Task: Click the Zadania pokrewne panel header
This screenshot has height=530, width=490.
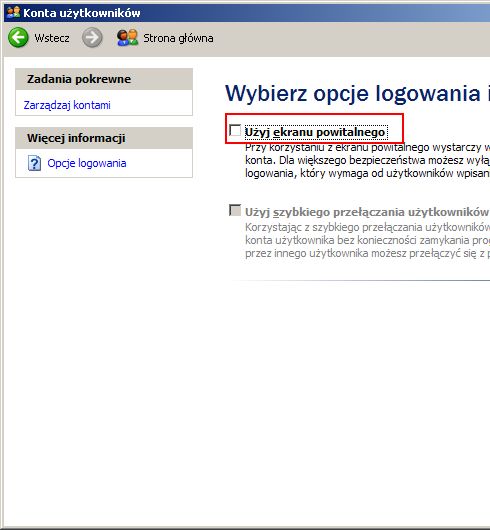Action: pyautogui.click(x=104, y=79)
